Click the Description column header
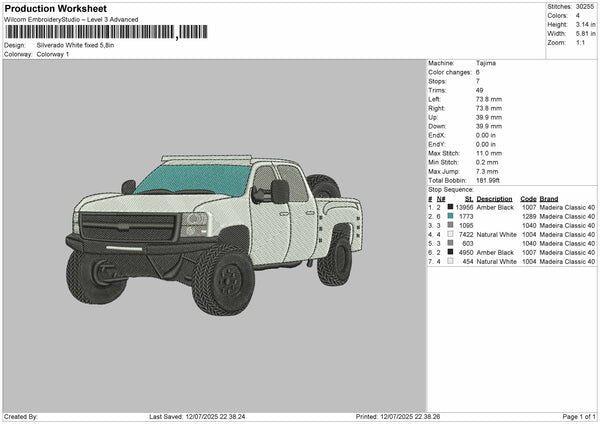The height and width of the screenshot is (424, 600). 494,198
